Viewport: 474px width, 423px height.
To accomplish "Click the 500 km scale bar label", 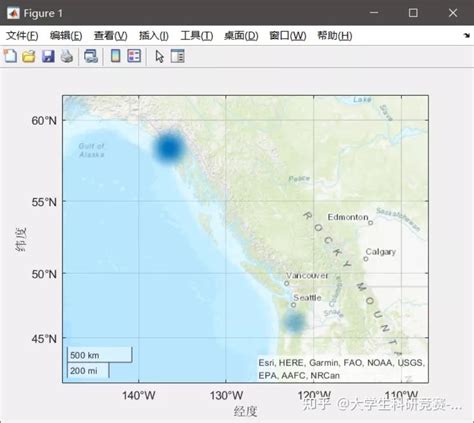I will [85, 355].
